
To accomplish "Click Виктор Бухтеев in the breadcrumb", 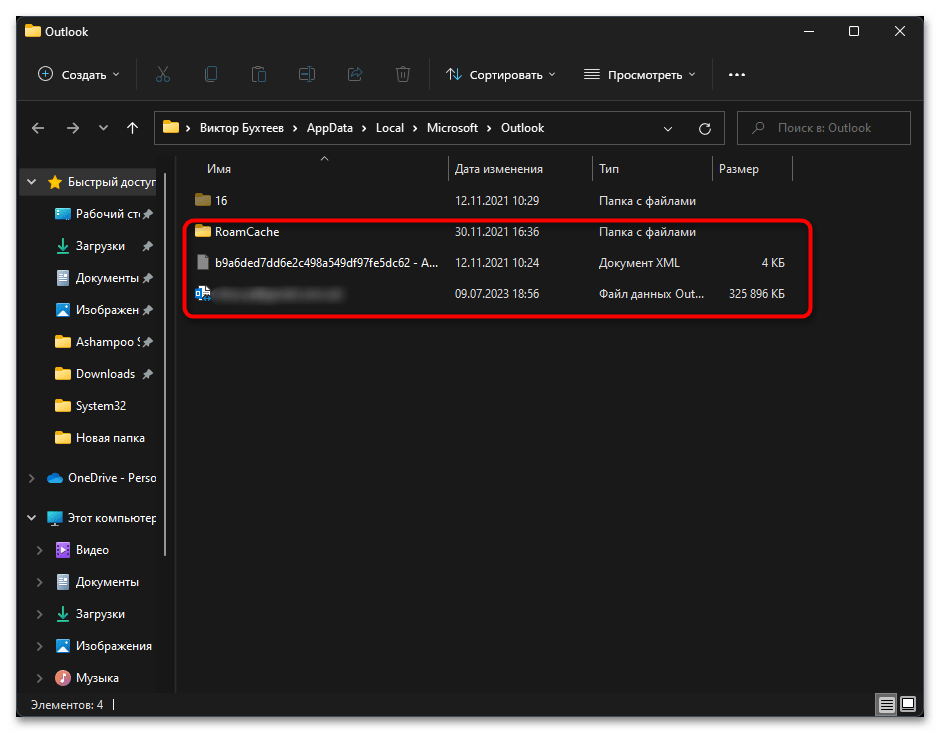I will 242,128.
